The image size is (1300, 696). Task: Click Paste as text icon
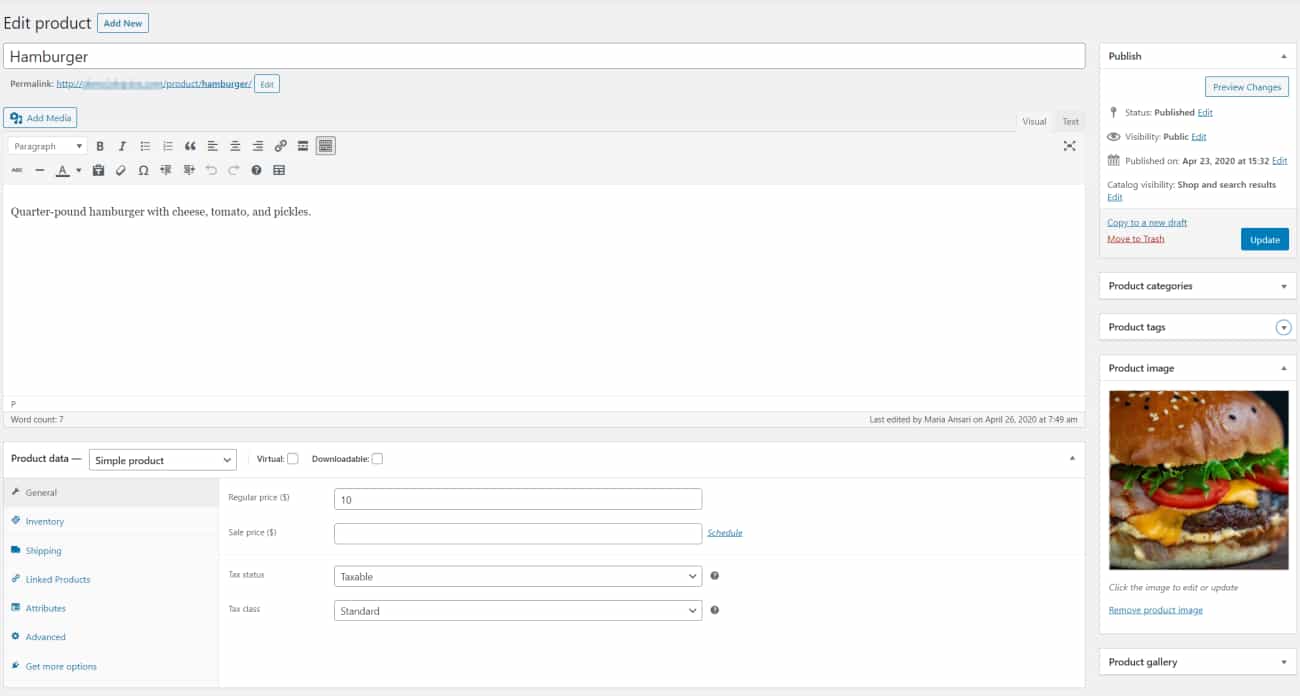click(98, 170)
